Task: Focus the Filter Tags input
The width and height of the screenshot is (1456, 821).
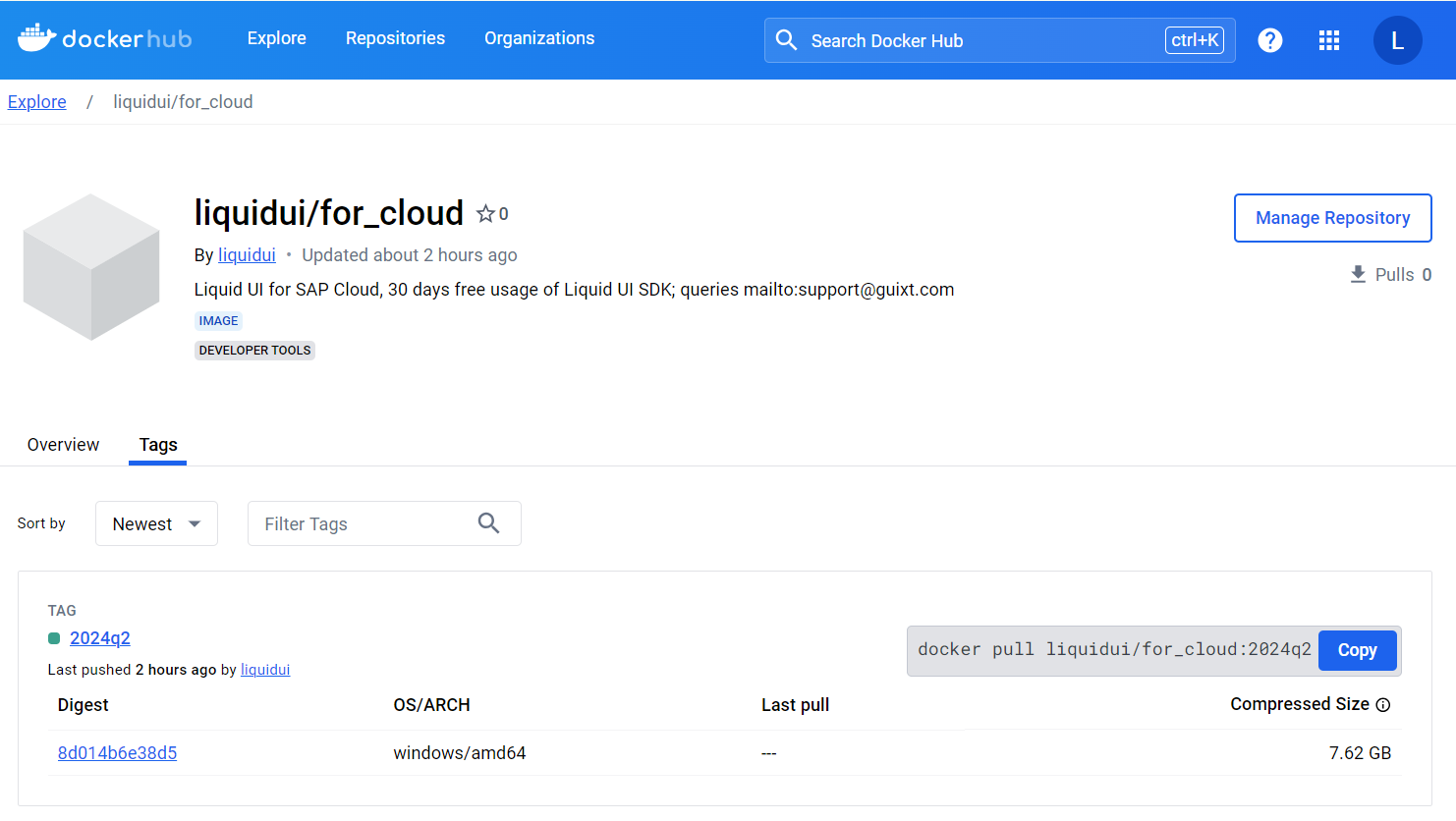Action: pyautogui.click(x=384, y=523)
